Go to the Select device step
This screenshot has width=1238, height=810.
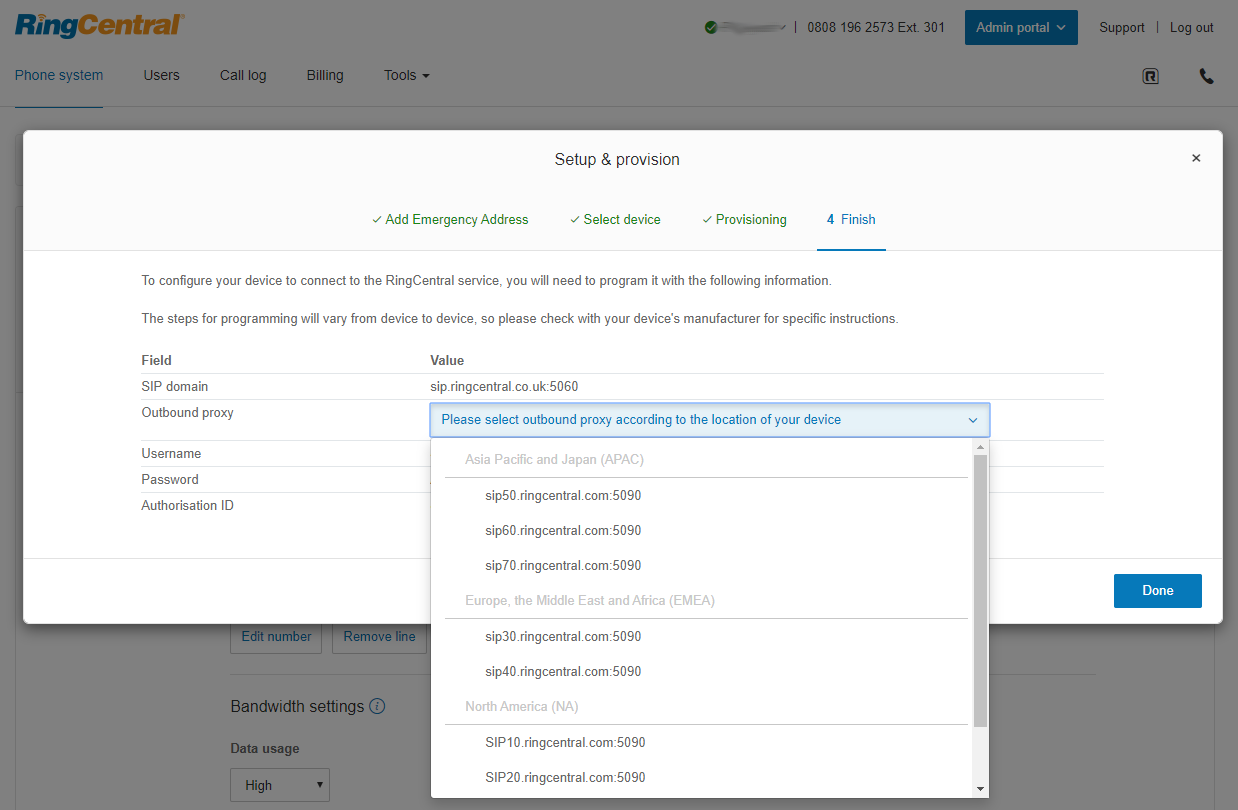615,219
